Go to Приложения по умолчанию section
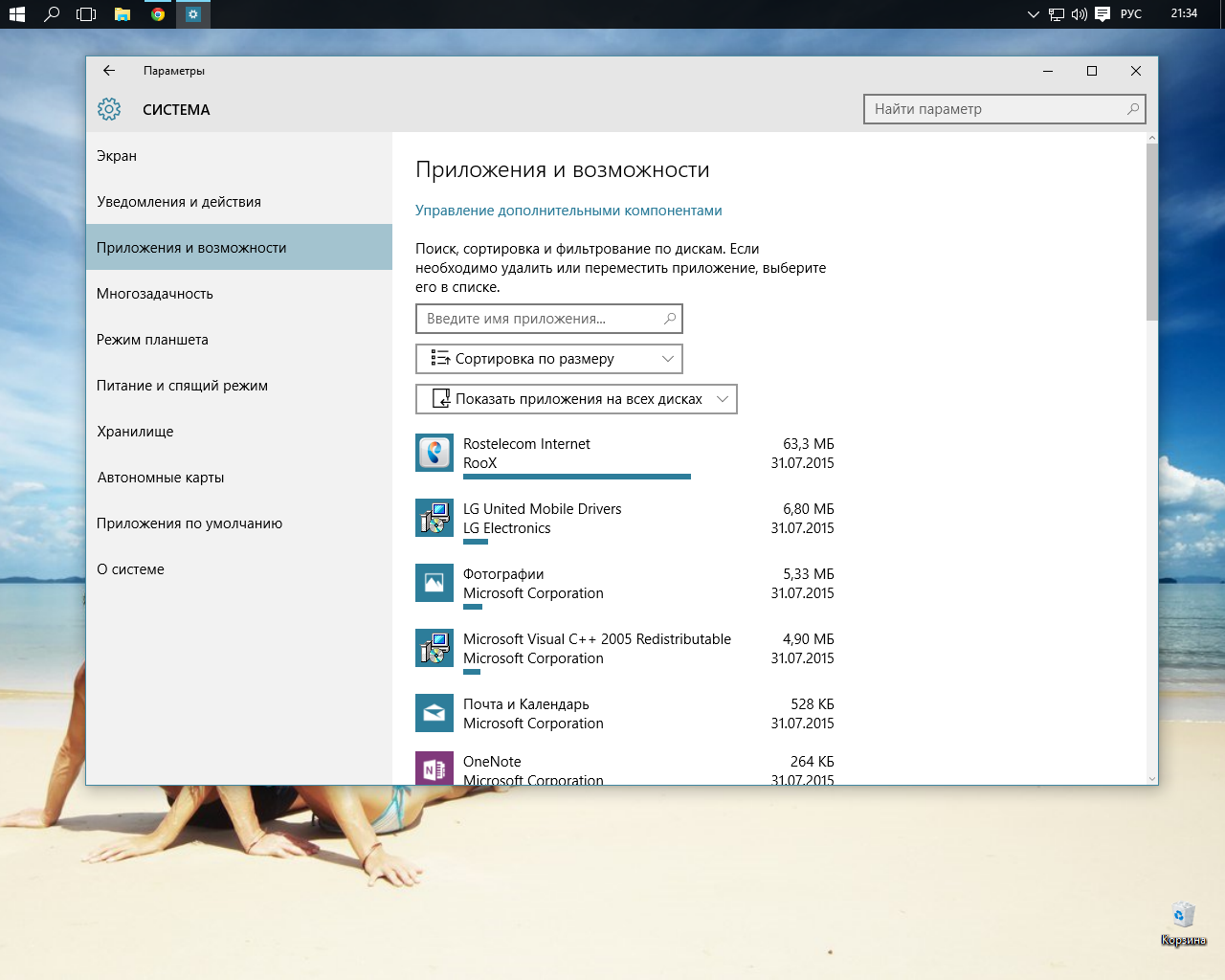 pyautogui.click(x=189, y=523)
